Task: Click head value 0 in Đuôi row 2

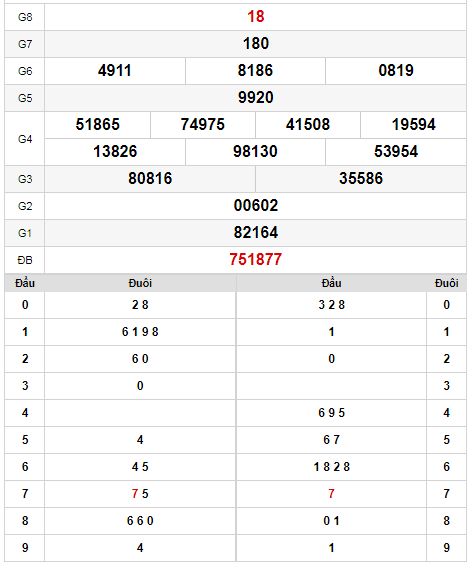Action: [x=331, y=359]
